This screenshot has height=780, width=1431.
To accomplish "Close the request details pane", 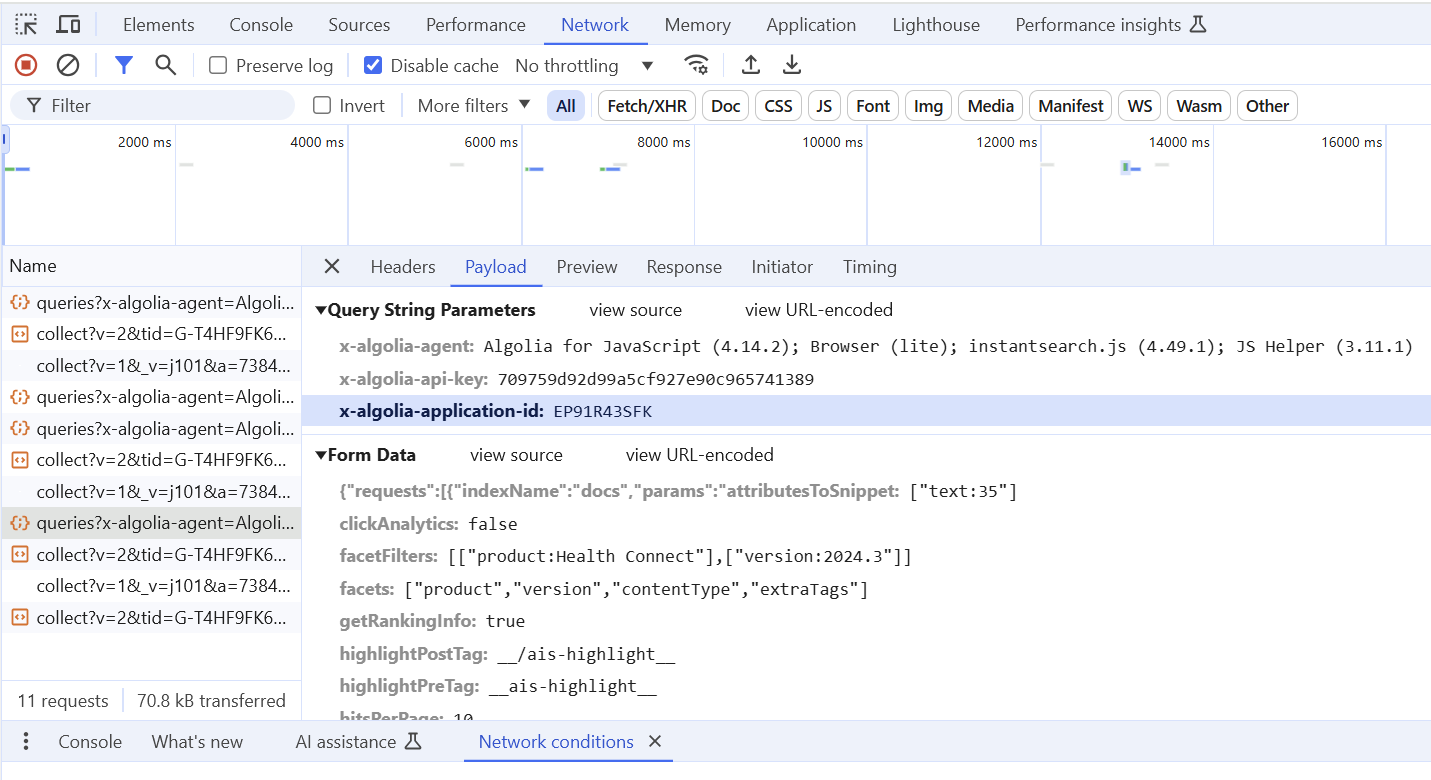I will pos(332,266).
